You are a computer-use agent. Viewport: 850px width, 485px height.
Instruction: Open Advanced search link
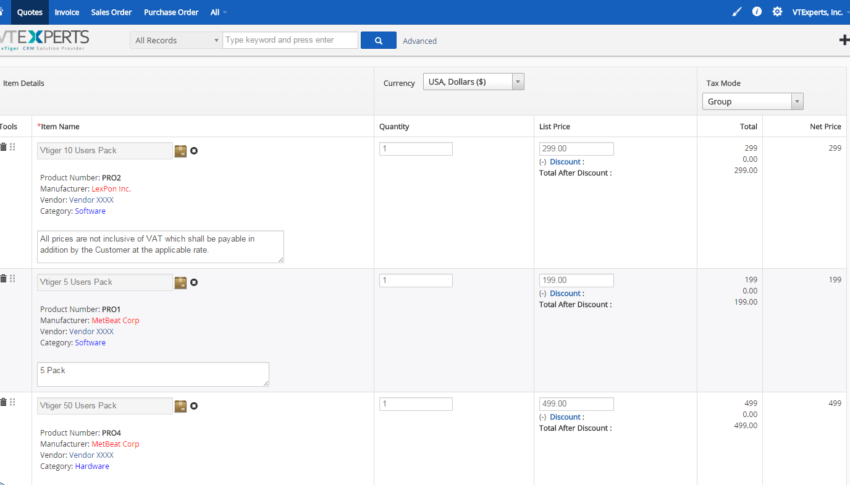420,41
